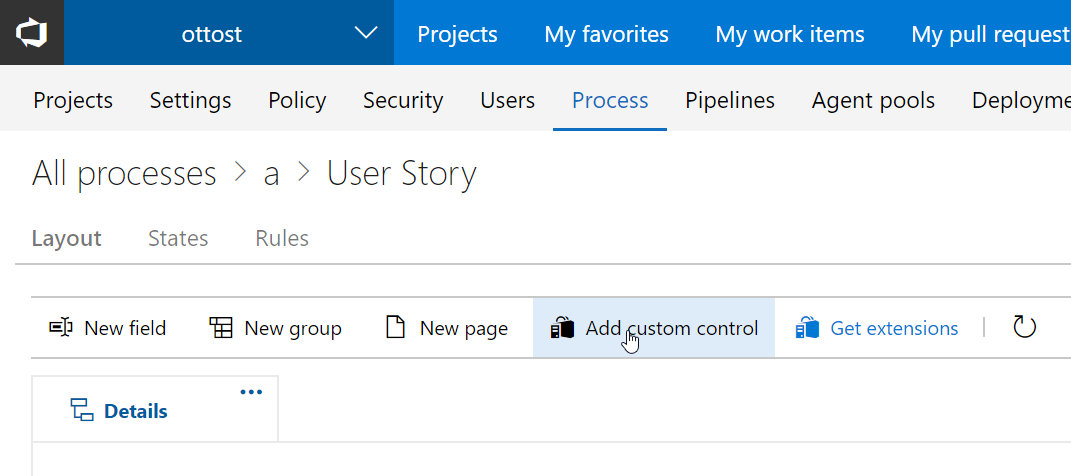Click the New page icon

[x=396, y=328]
